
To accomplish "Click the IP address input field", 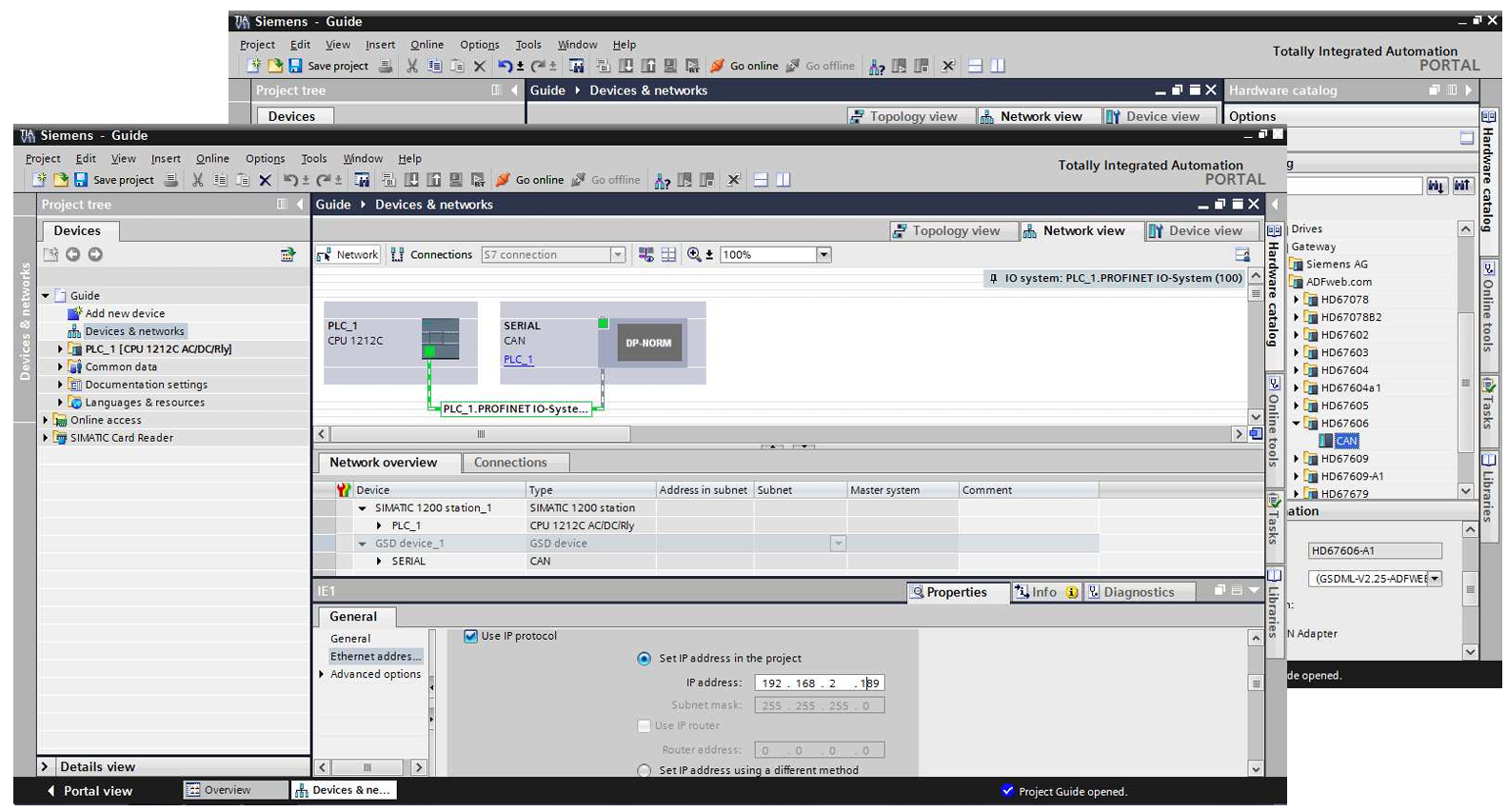I will tap(820, 683).
